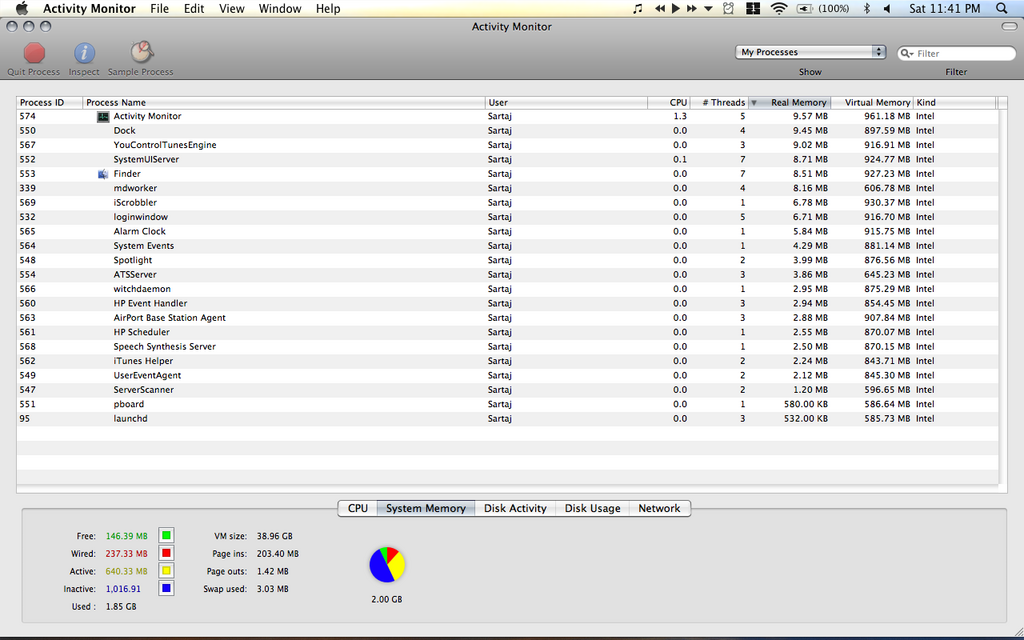This screenshot has width=1024, height=640.
Task: Select the iTunes Helper process row
Action: coord(507,360)
